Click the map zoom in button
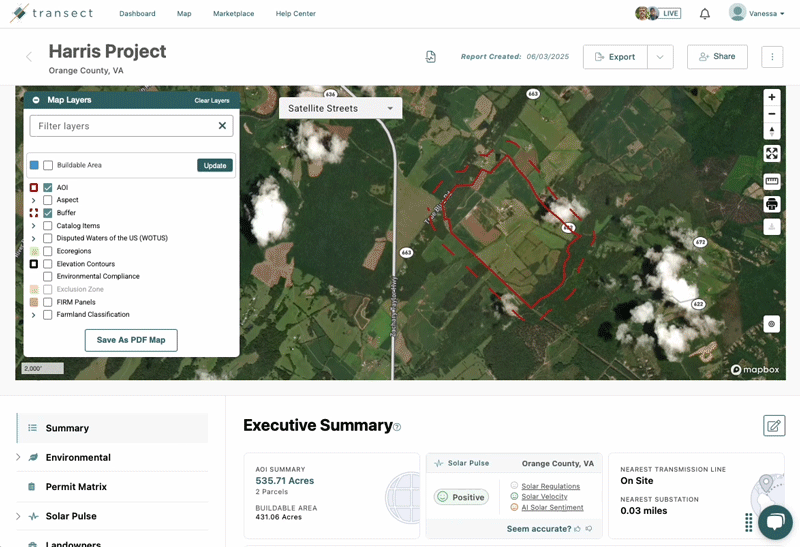 click(771, 98)
